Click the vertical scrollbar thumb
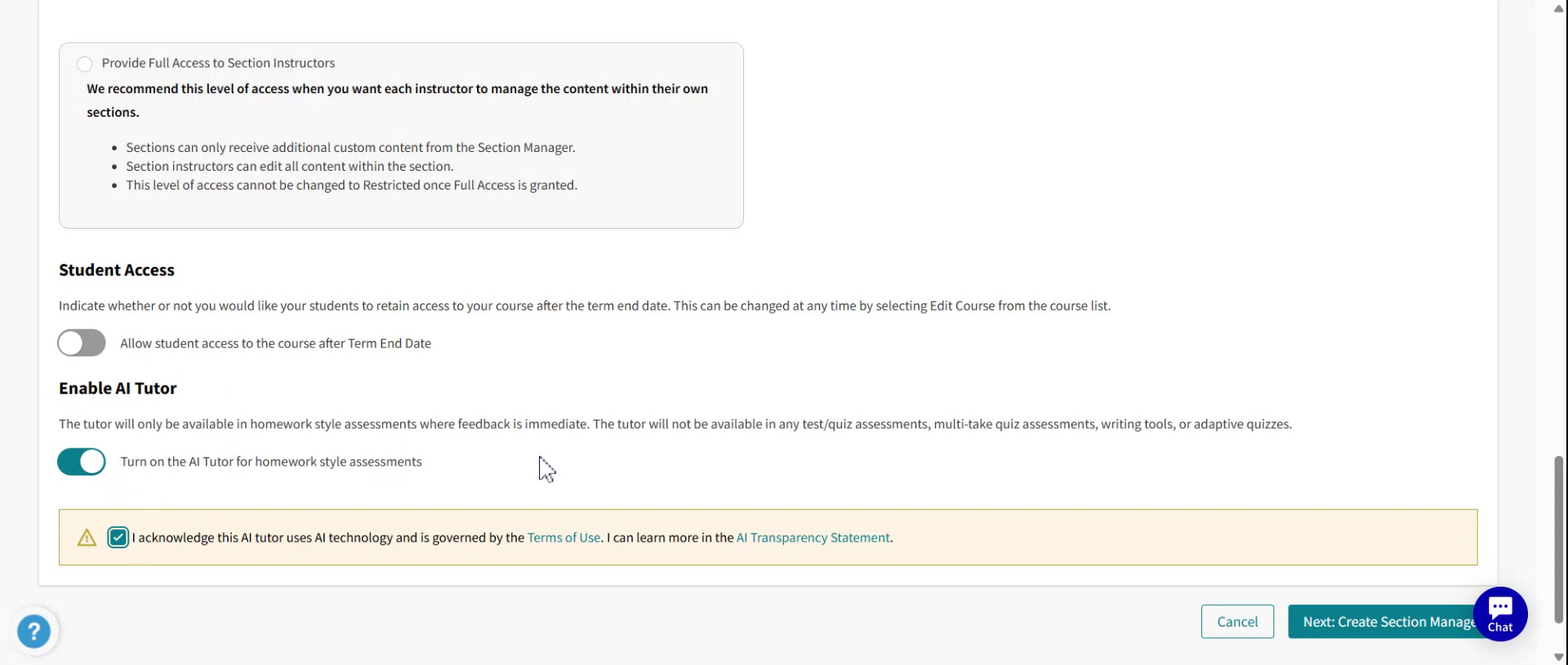This screenshot has height=665, width=1568. point(1558,539)
